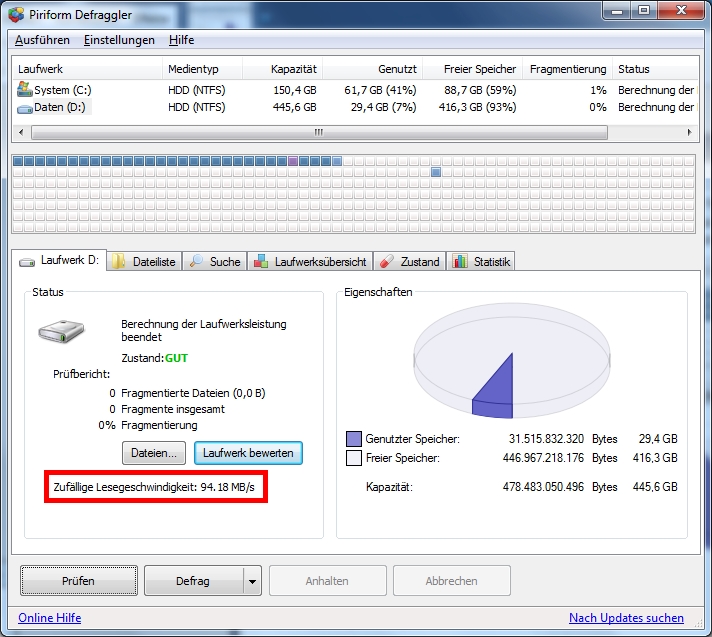Open the Einstellungen menu
712x637 pixels.
pyautogui.click(x=119, y=40)
